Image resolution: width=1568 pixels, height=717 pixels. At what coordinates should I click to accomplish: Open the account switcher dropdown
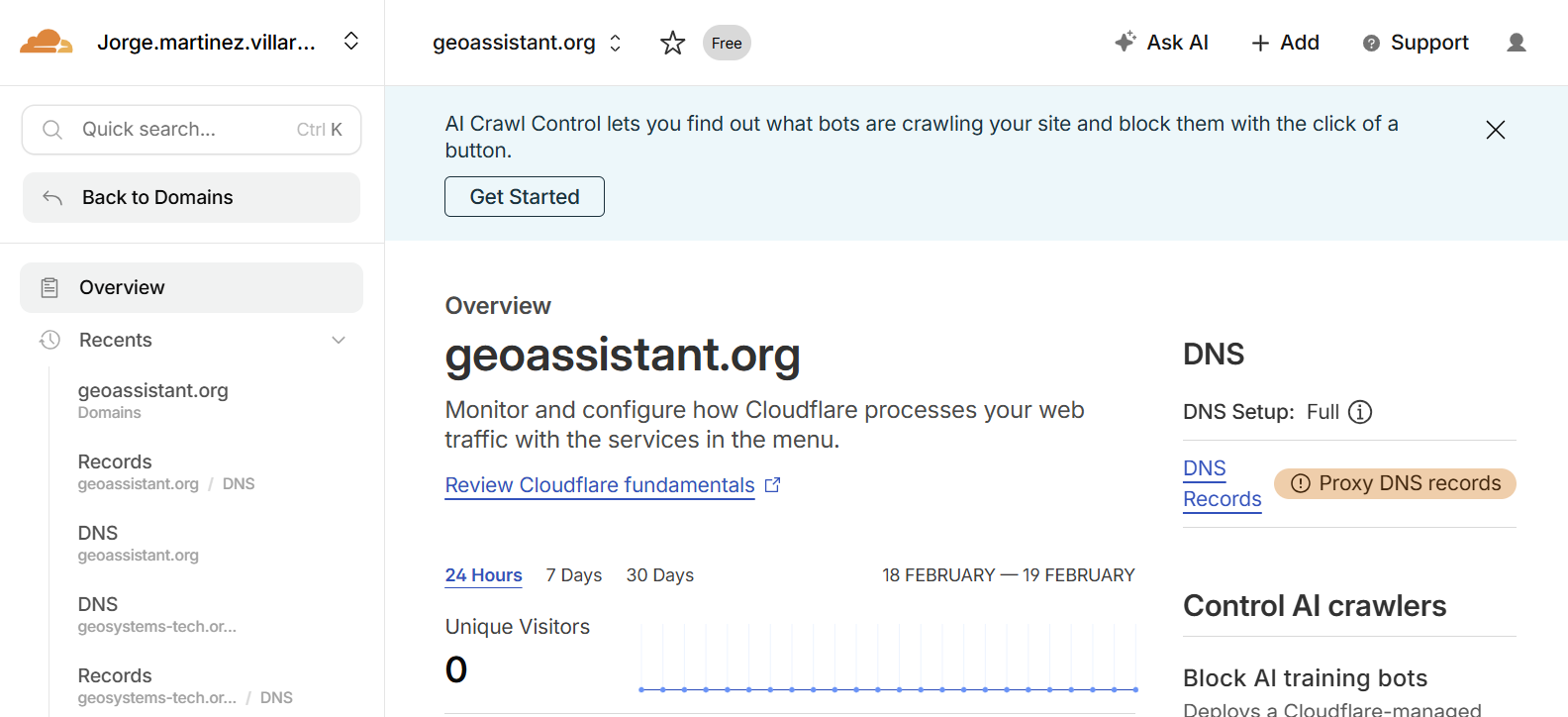coord(351,42)
